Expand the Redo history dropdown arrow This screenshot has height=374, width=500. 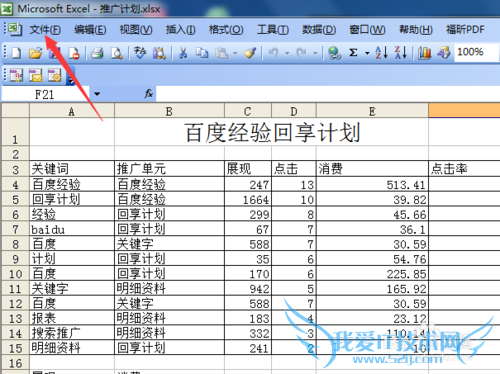[315, 53]
